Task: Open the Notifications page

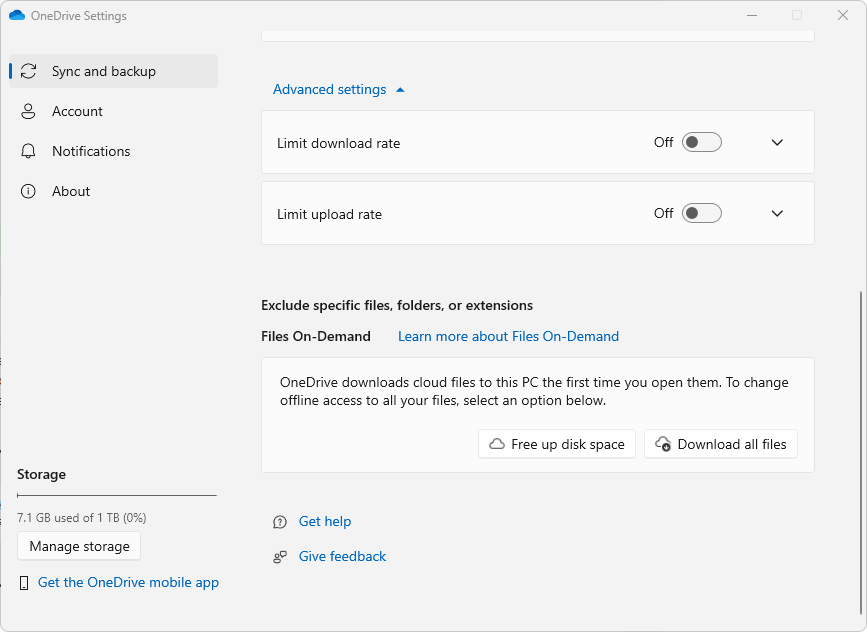Action: tap(113, 151)
